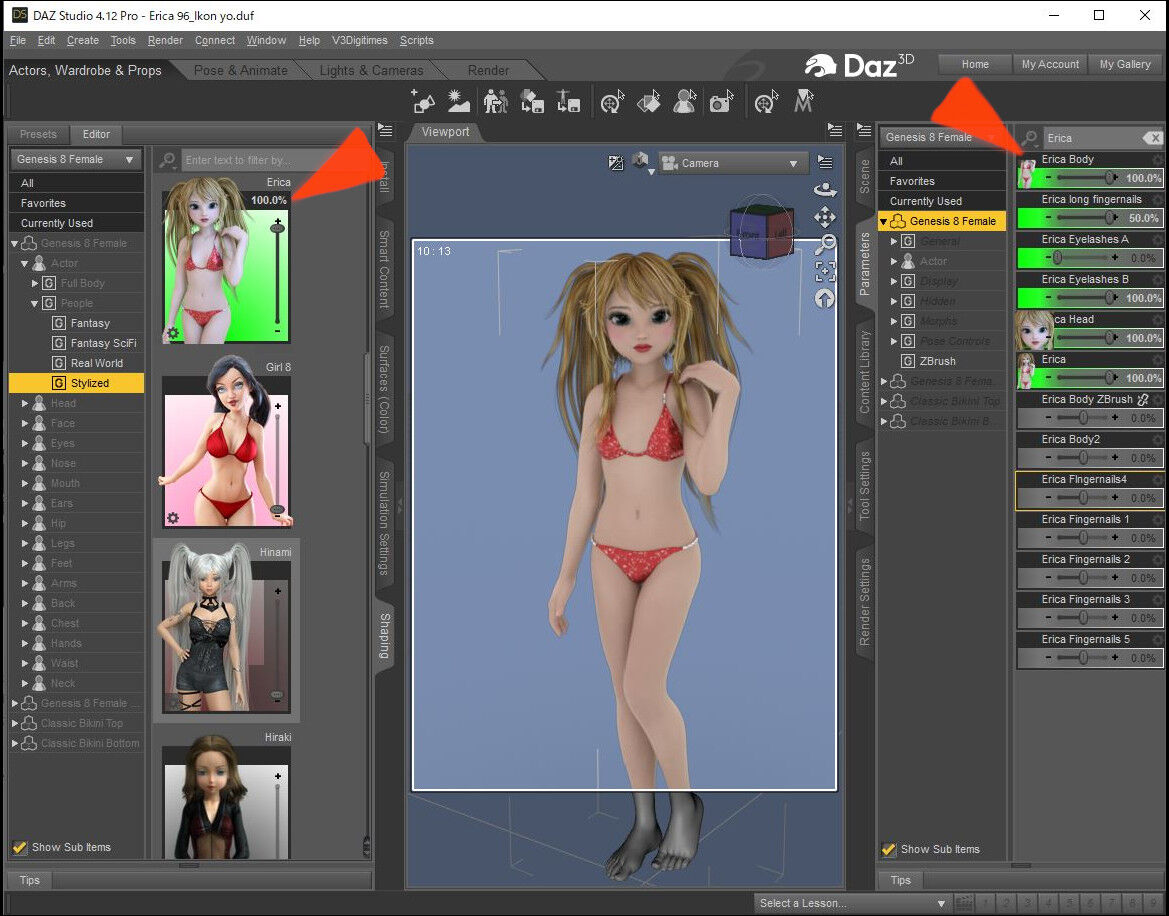Click the Orbit view control in viewport
This screenshot has width=1169, height=916.
click(825, 189)
